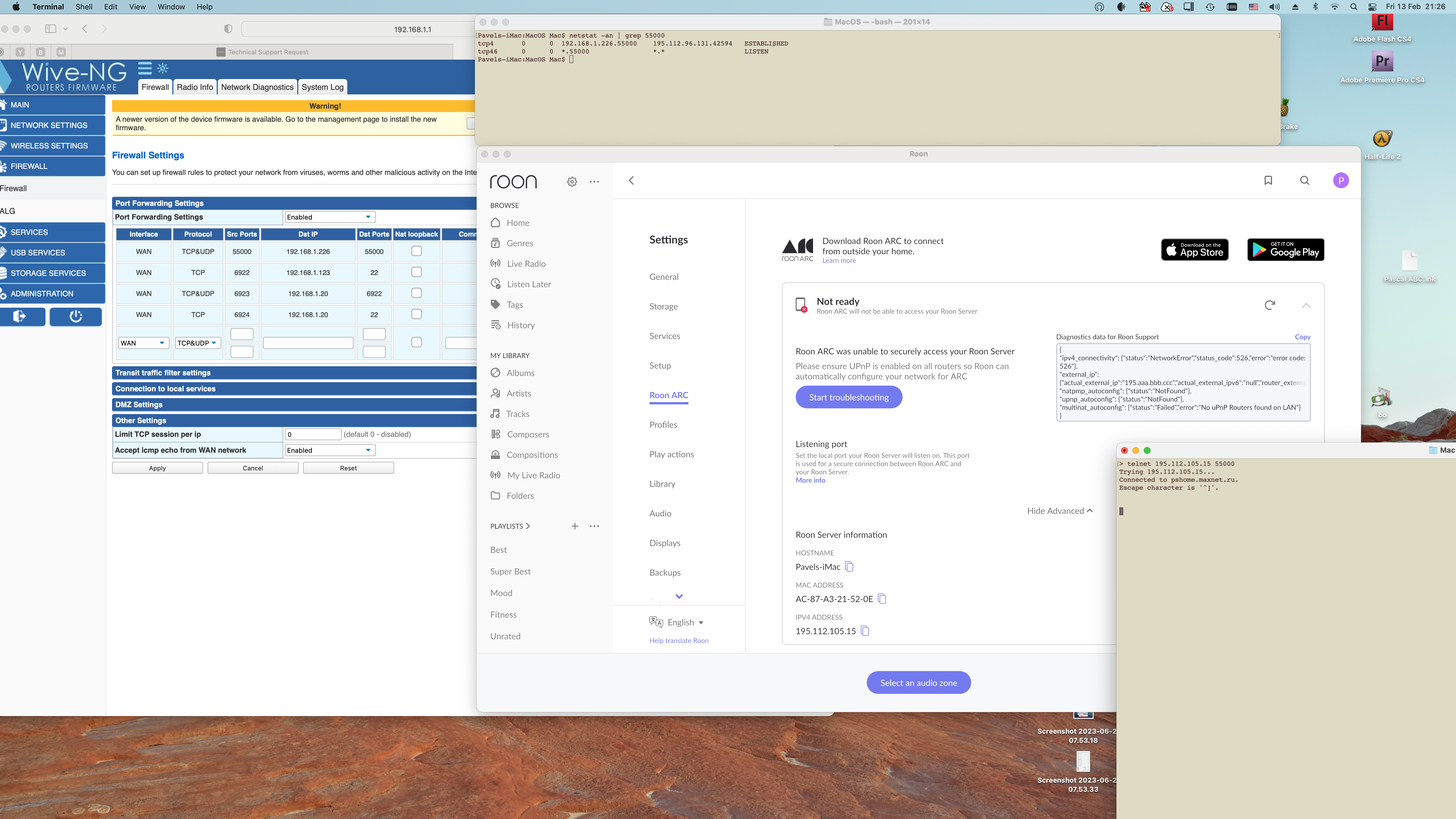This screenshot has height=819, width=1456.
Task: Open the TCP&UDP protocol dropdown
Action: coord(197,342)
